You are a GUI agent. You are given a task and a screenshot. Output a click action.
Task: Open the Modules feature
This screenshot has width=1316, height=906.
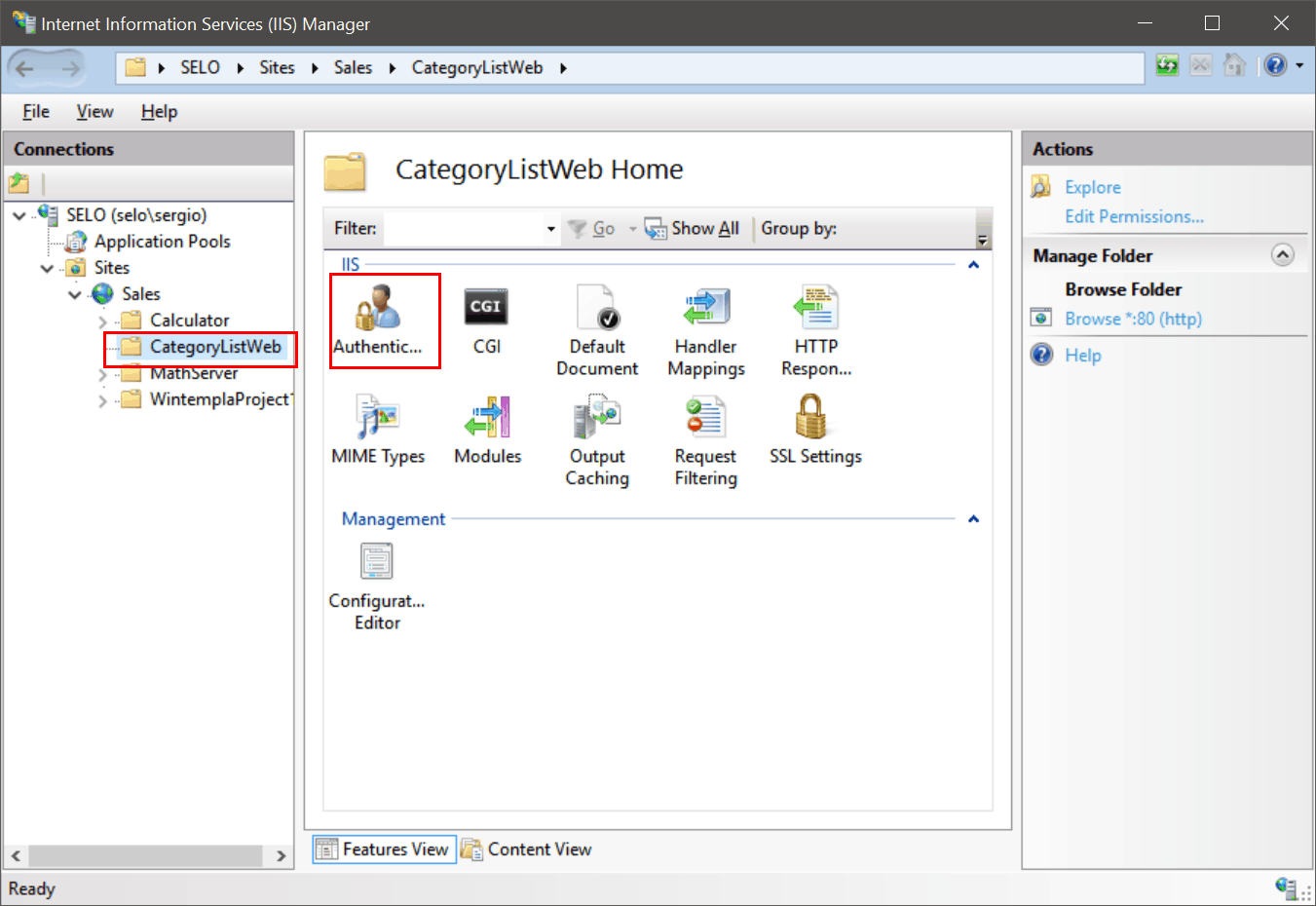tap(487, 431)
